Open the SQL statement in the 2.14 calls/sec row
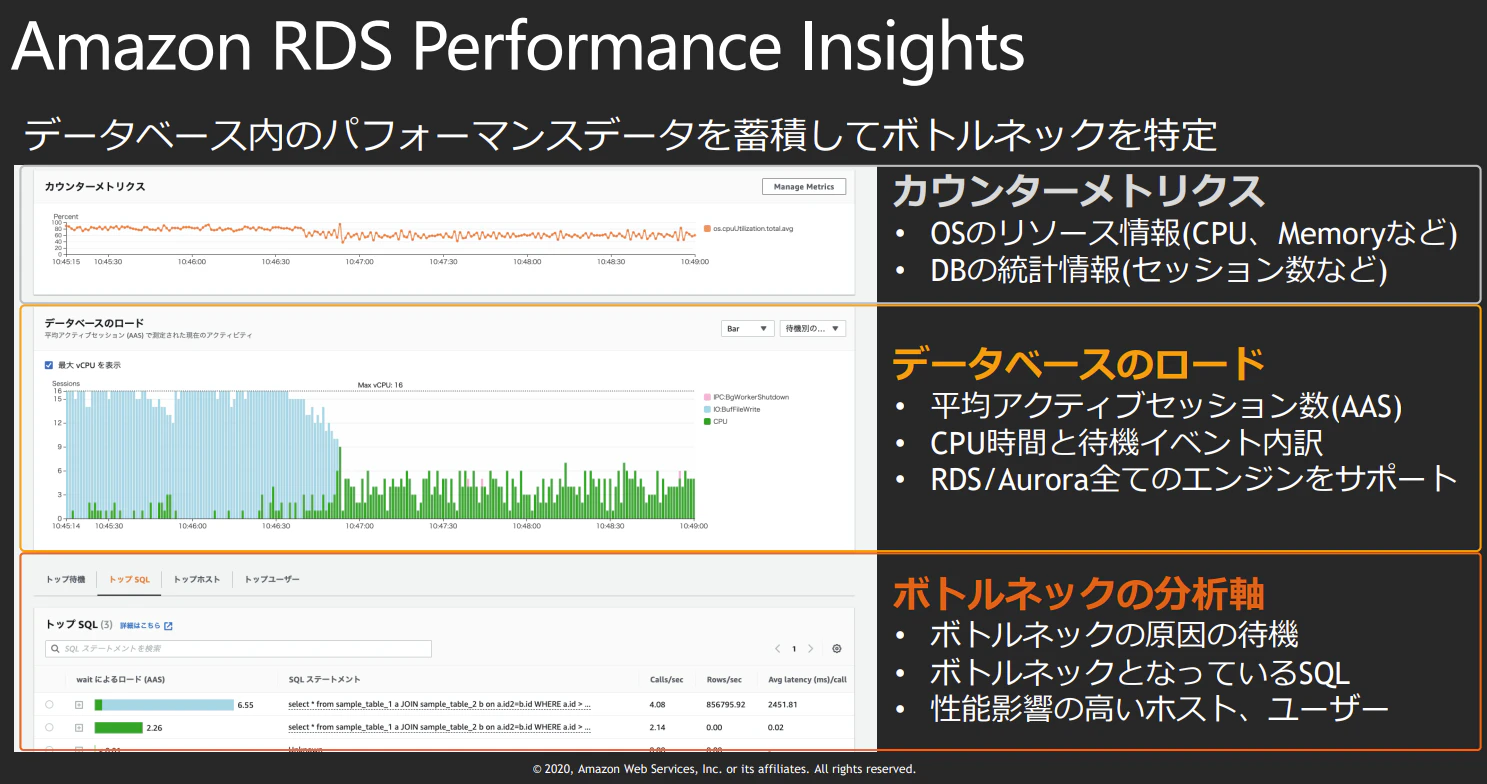 (x=439, y=727)
